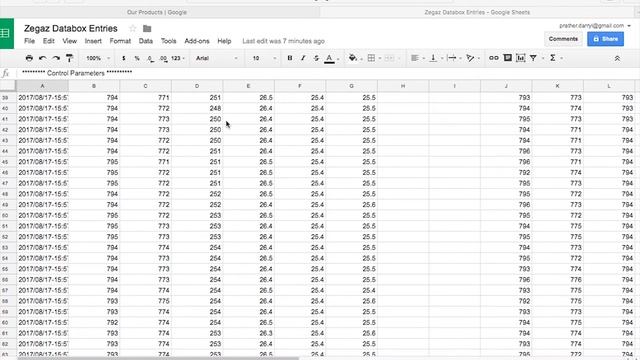640x360 pixels.
Task: Increase decimal places
Action: click(163, 58)
